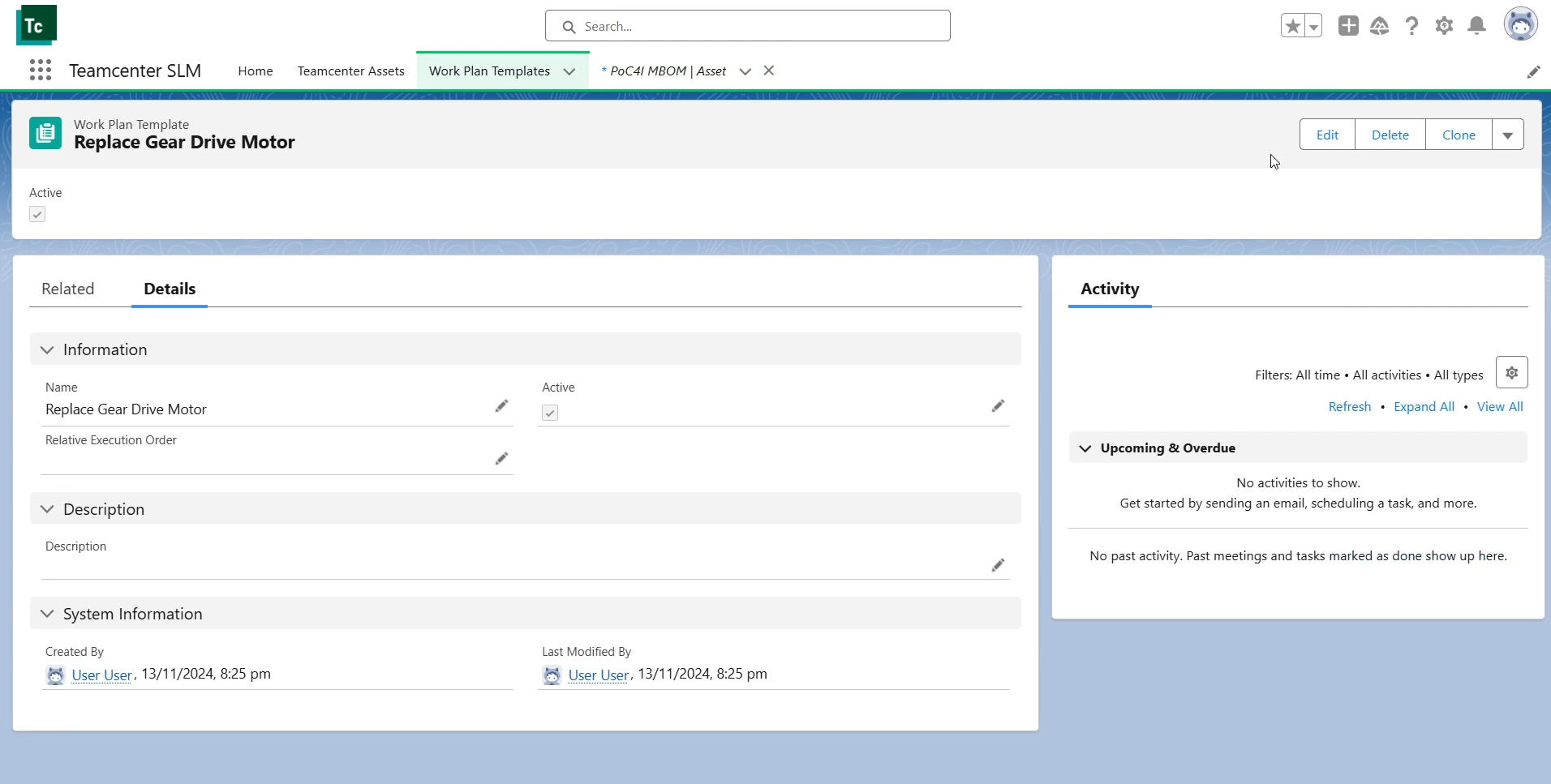Open the user profile avatar
Viewport: 1551px width, 784px height.
(1521, 25)
